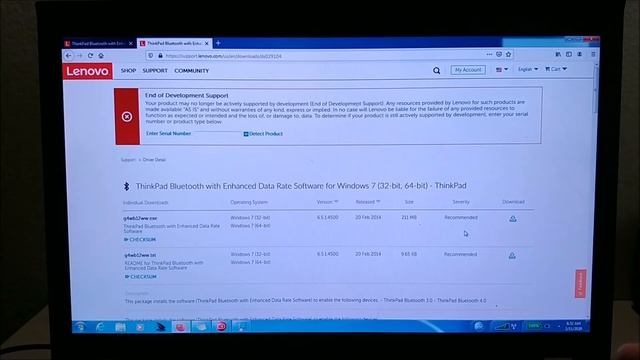The width and height of the screenshot is (640, 360).
Task: Toggle Firefox sidebar icon
Action: pos(569,54)
